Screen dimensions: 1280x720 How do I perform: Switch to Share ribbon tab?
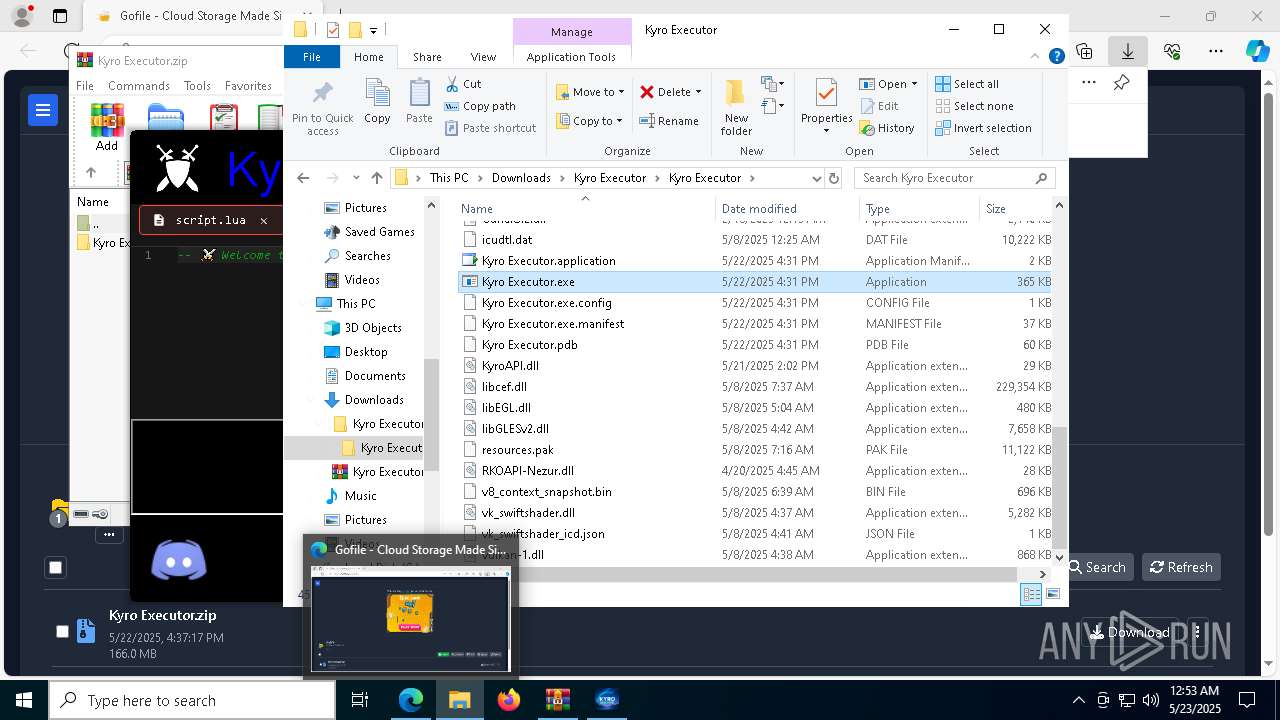pos(427,57)
